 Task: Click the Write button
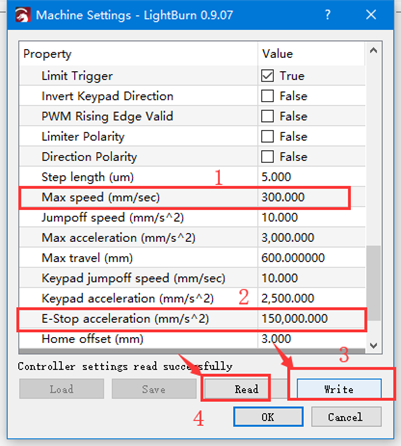(x=339, y=389)
